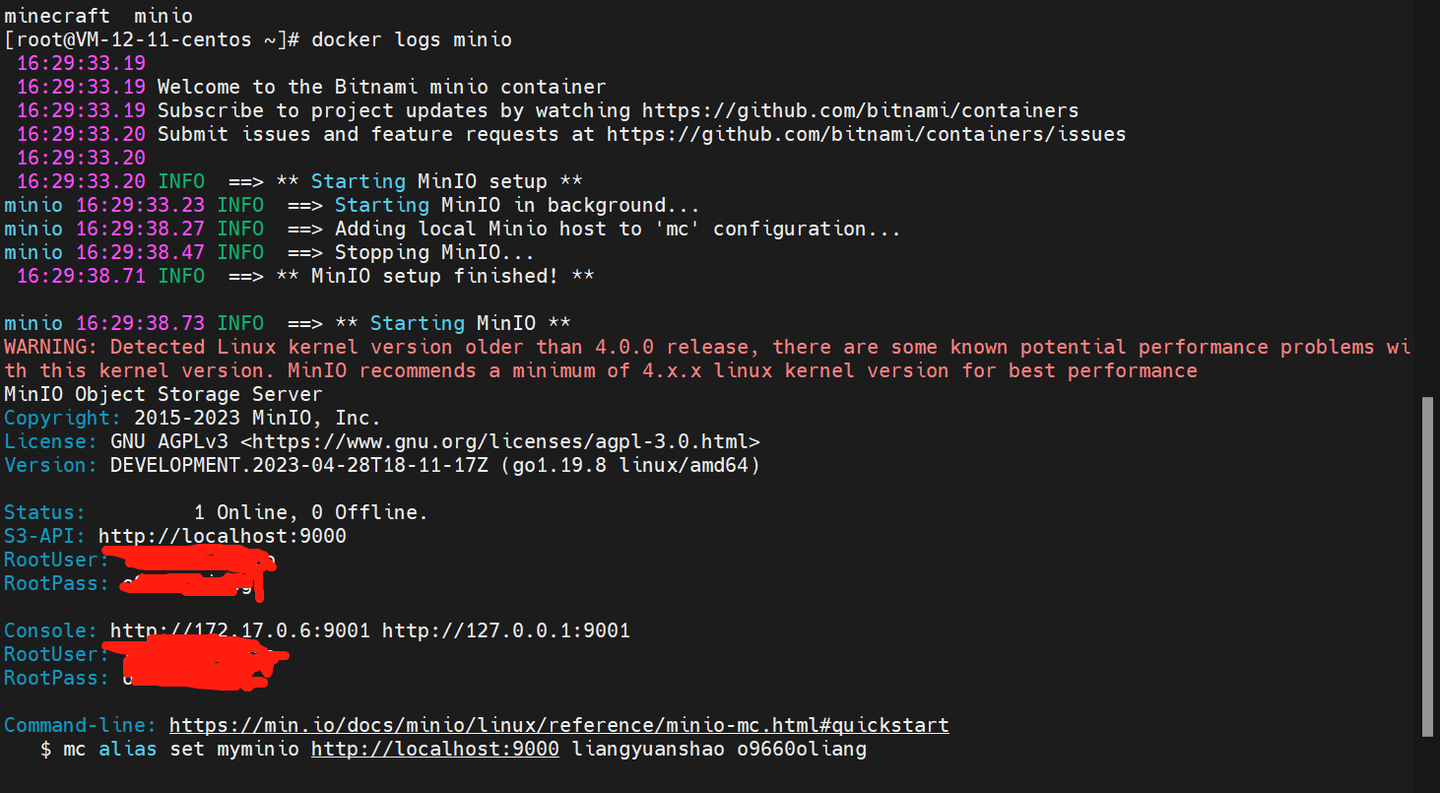Click the 'Copyright:' label text
Screen dimensions: 1440x793
pyautogui.click(x=62, y=418)
